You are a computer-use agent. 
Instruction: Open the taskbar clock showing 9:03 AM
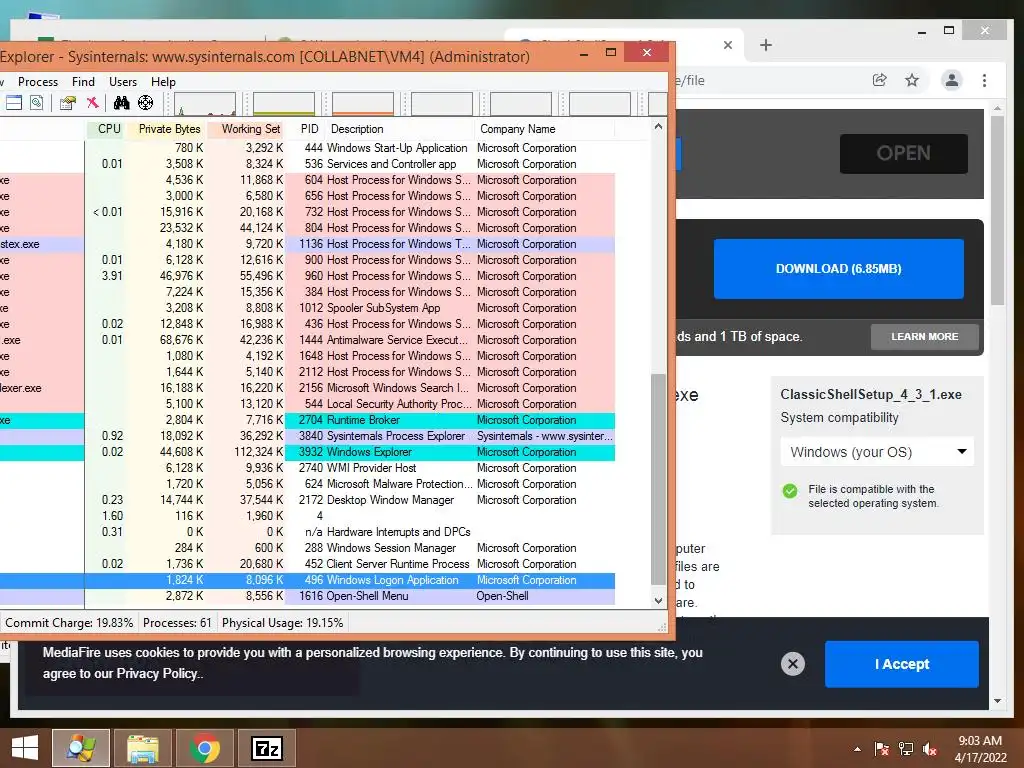point(980,749)
